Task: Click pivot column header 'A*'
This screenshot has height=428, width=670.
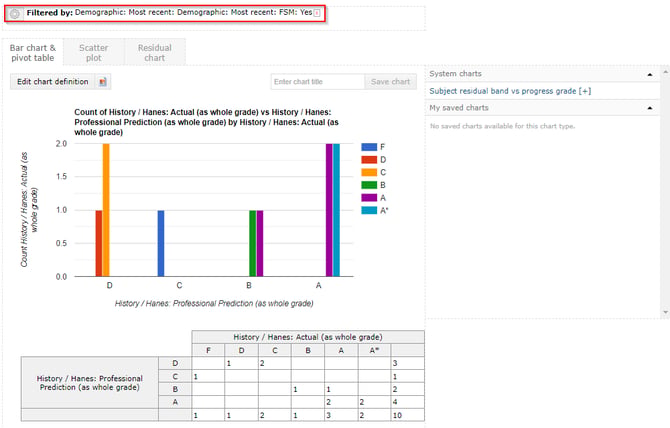Action: 374,350
